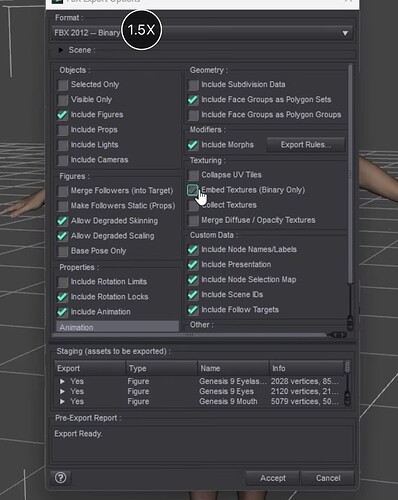The height and width of the screenshot is (500, 398).
Task: Check Include Subdivision Data
Action: pos(193,85)
